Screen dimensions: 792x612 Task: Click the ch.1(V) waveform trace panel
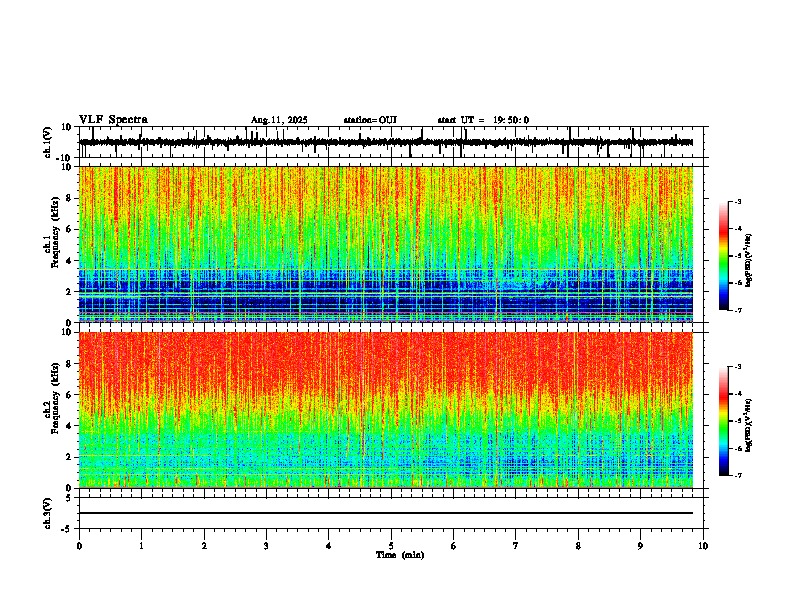pos(393,142)
